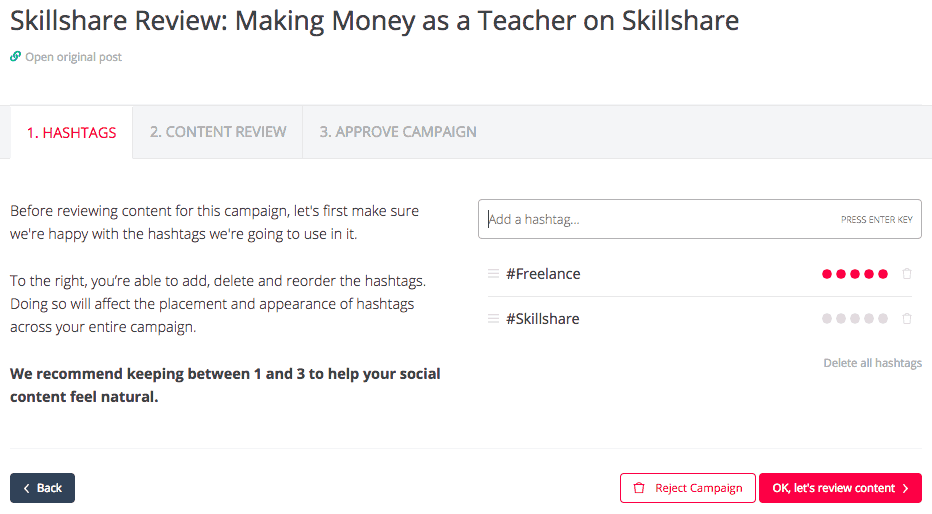The width and height of the screenshot is (932, 514).
Task: Set #Skillshare rating to the third dot
Action: (x=855, y=319)
